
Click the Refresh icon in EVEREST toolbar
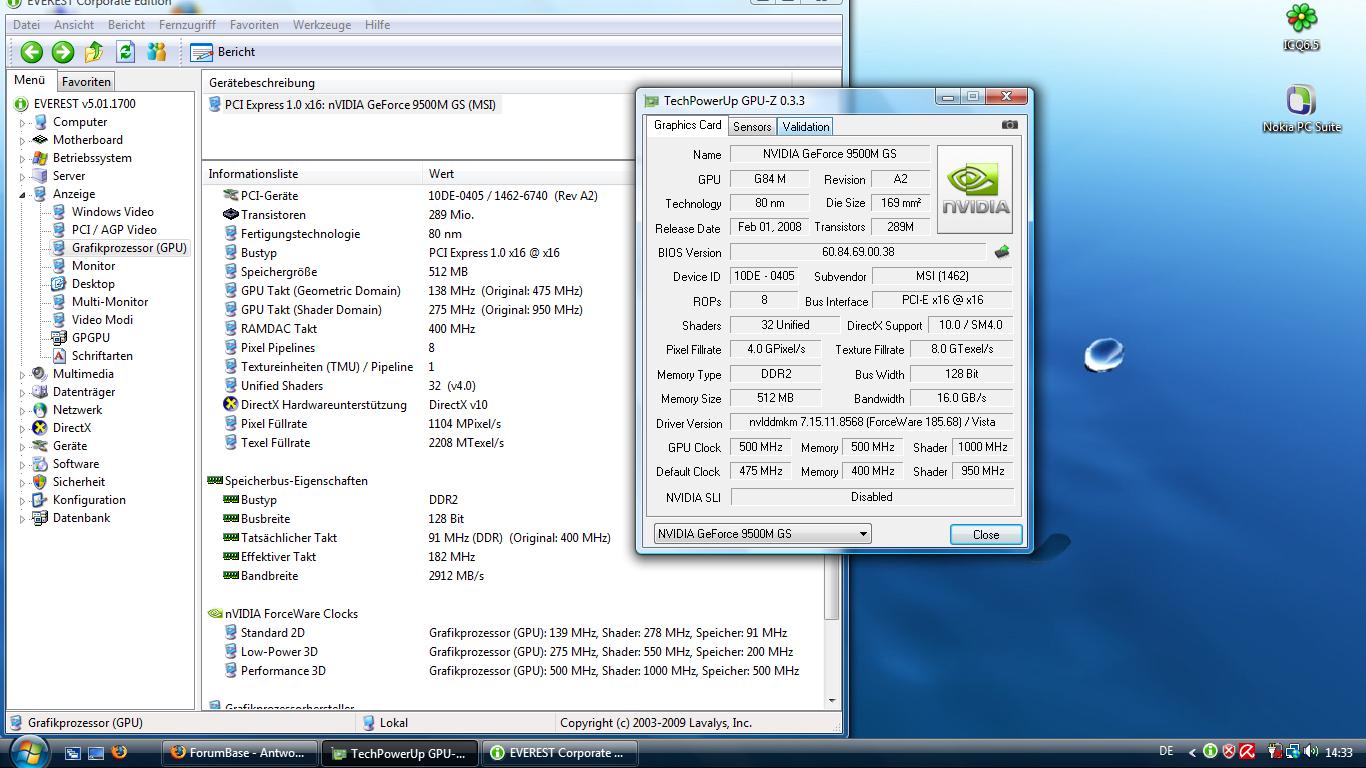pyautogui.click(x=125, y=52)
